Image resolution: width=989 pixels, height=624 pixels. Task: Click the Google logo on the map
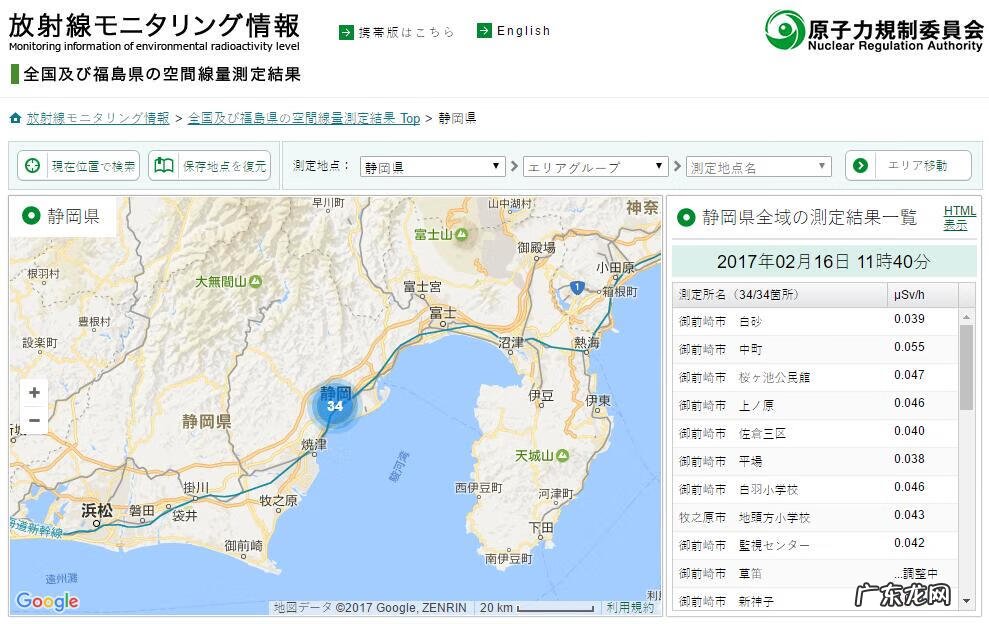point(47,601)
